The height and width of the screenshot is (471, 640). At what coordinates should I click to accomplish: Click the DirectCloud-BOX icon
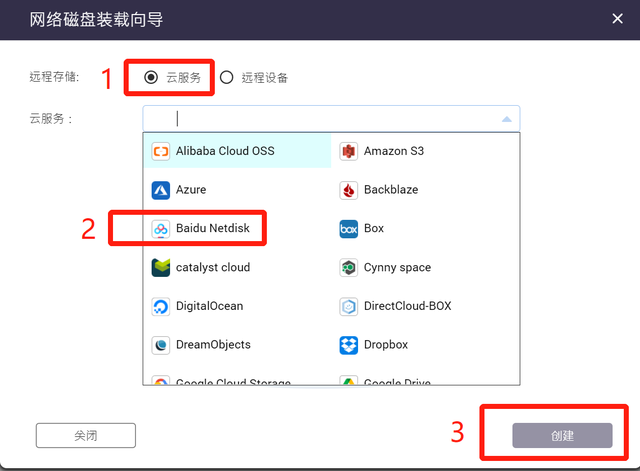tap(349, 307)
